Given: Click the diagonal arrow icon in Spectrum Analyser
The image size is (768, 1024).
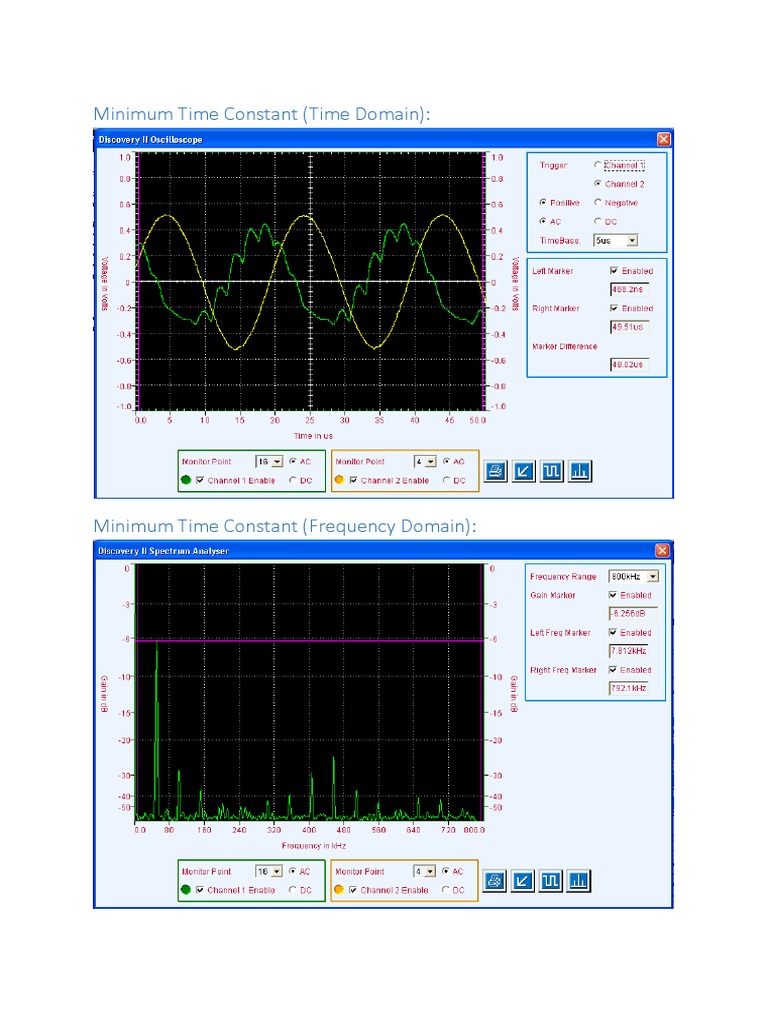Looking at the screenshot, I should tap(522, 881).
